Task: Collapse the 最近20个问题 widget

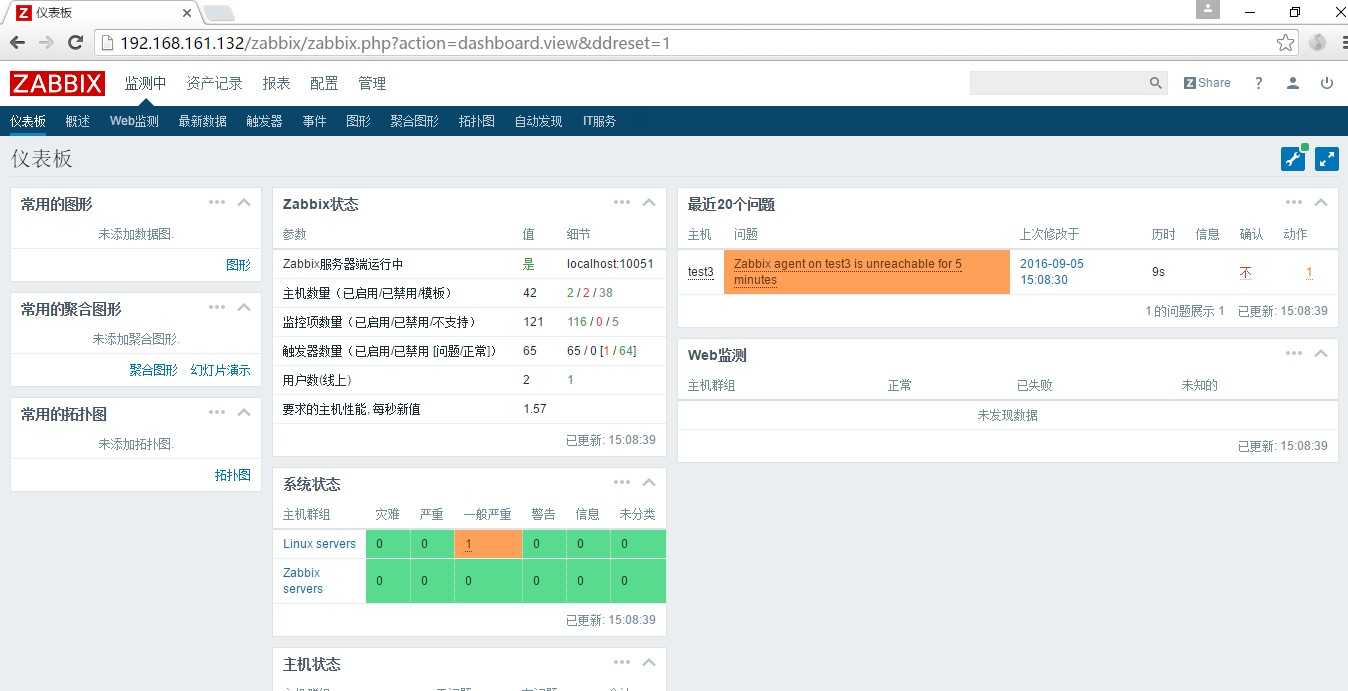Action: (x=1321, y=202)
